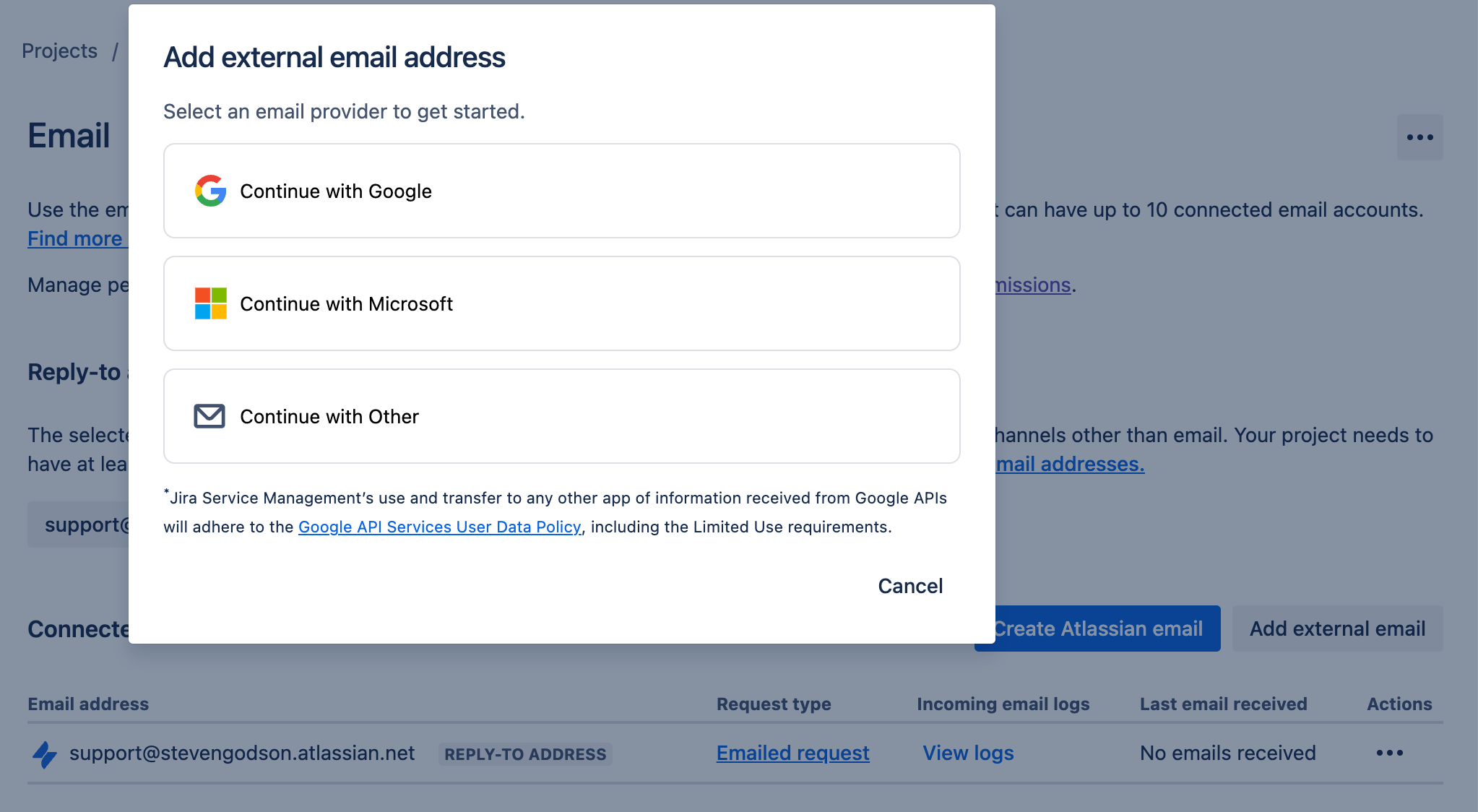Viewport: 1478px width, 812px height.
Task: Choose Continue with Google
Action: click(x=561, y=191)
